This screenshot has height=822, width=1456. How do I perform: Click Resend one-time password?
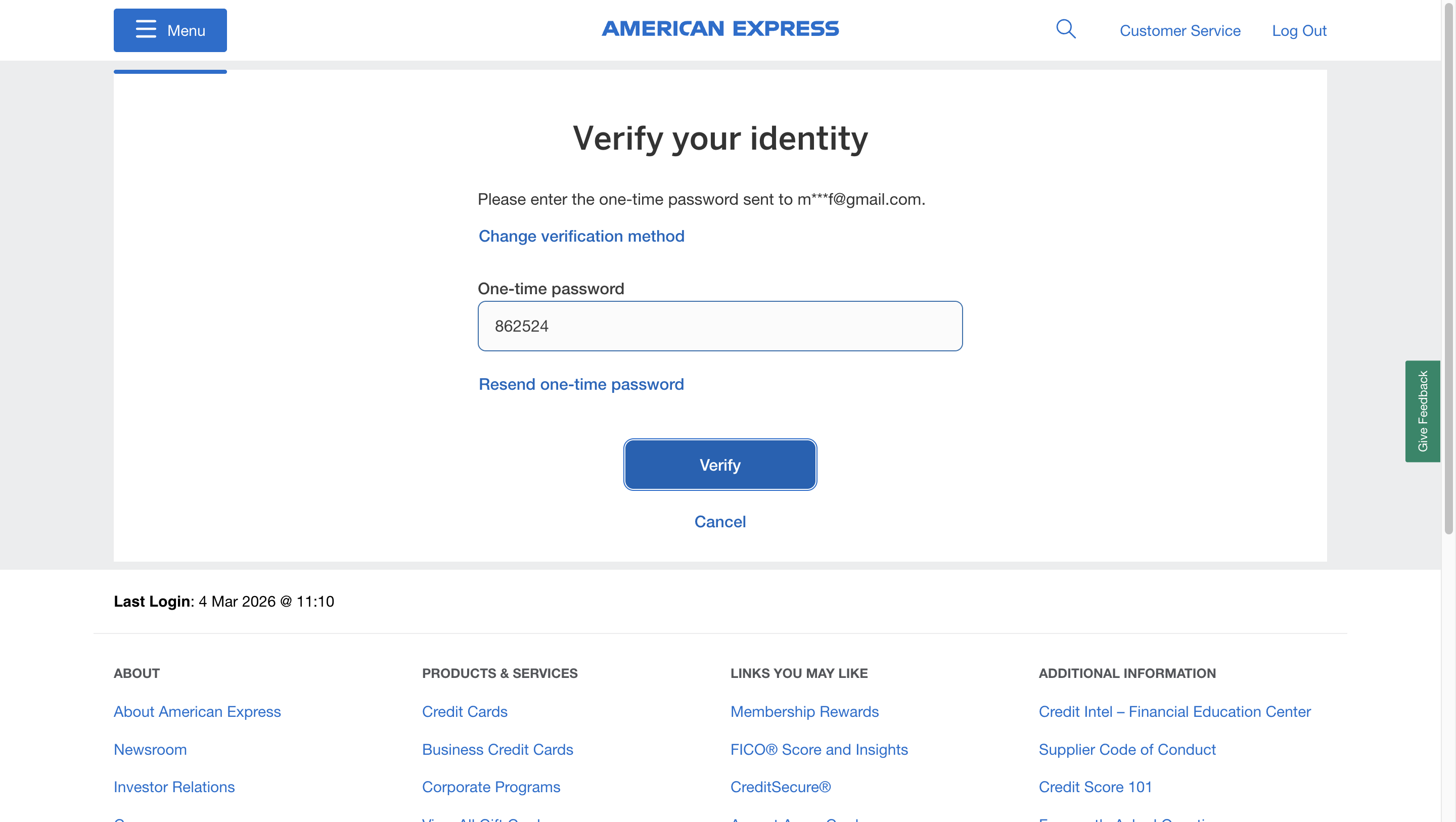click(581, 384)
